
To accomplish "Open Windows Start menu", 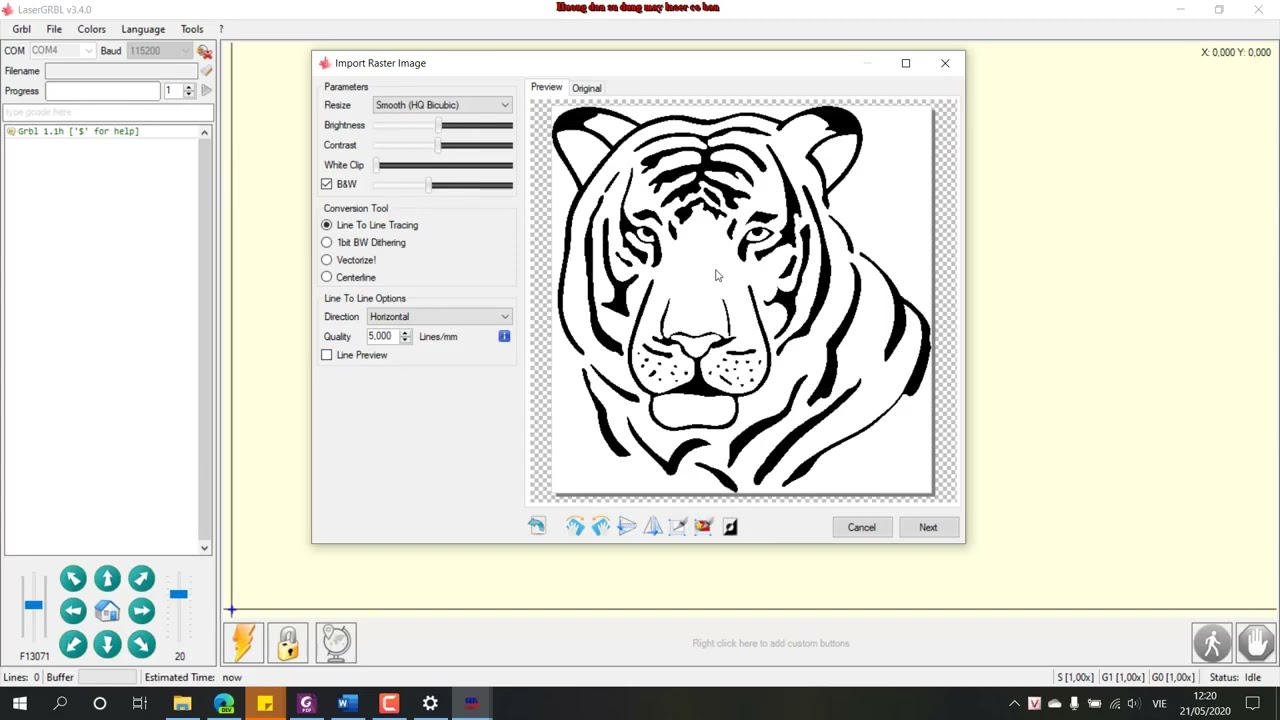I will [19, 703].
